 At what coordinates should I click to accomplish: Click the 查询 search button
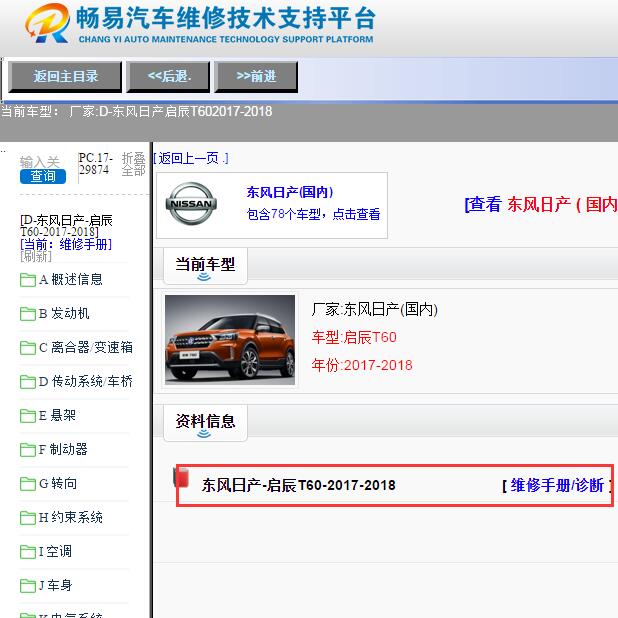(x=43, y=176)
